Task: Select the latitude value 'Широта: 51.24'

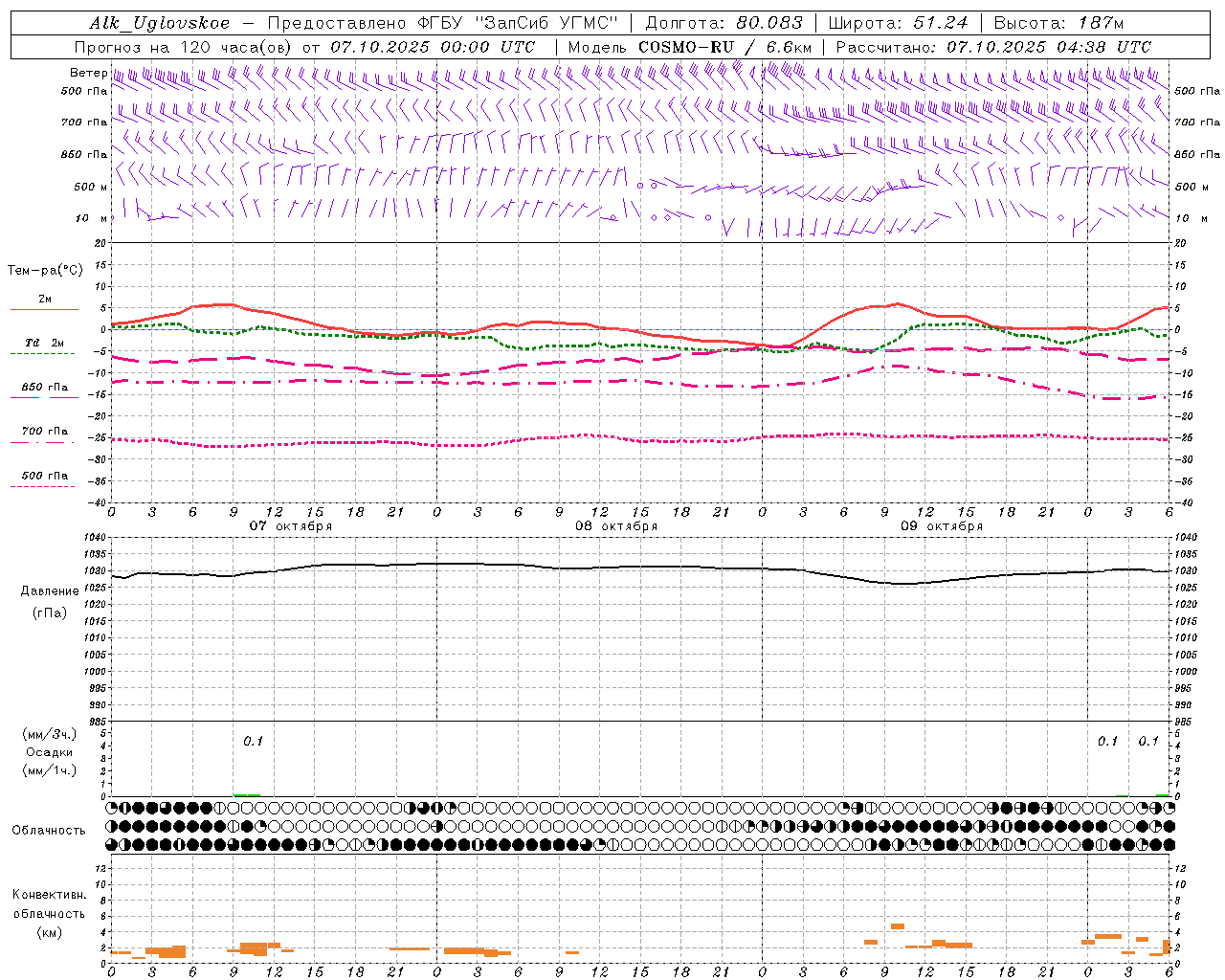Action: point(898,23)
